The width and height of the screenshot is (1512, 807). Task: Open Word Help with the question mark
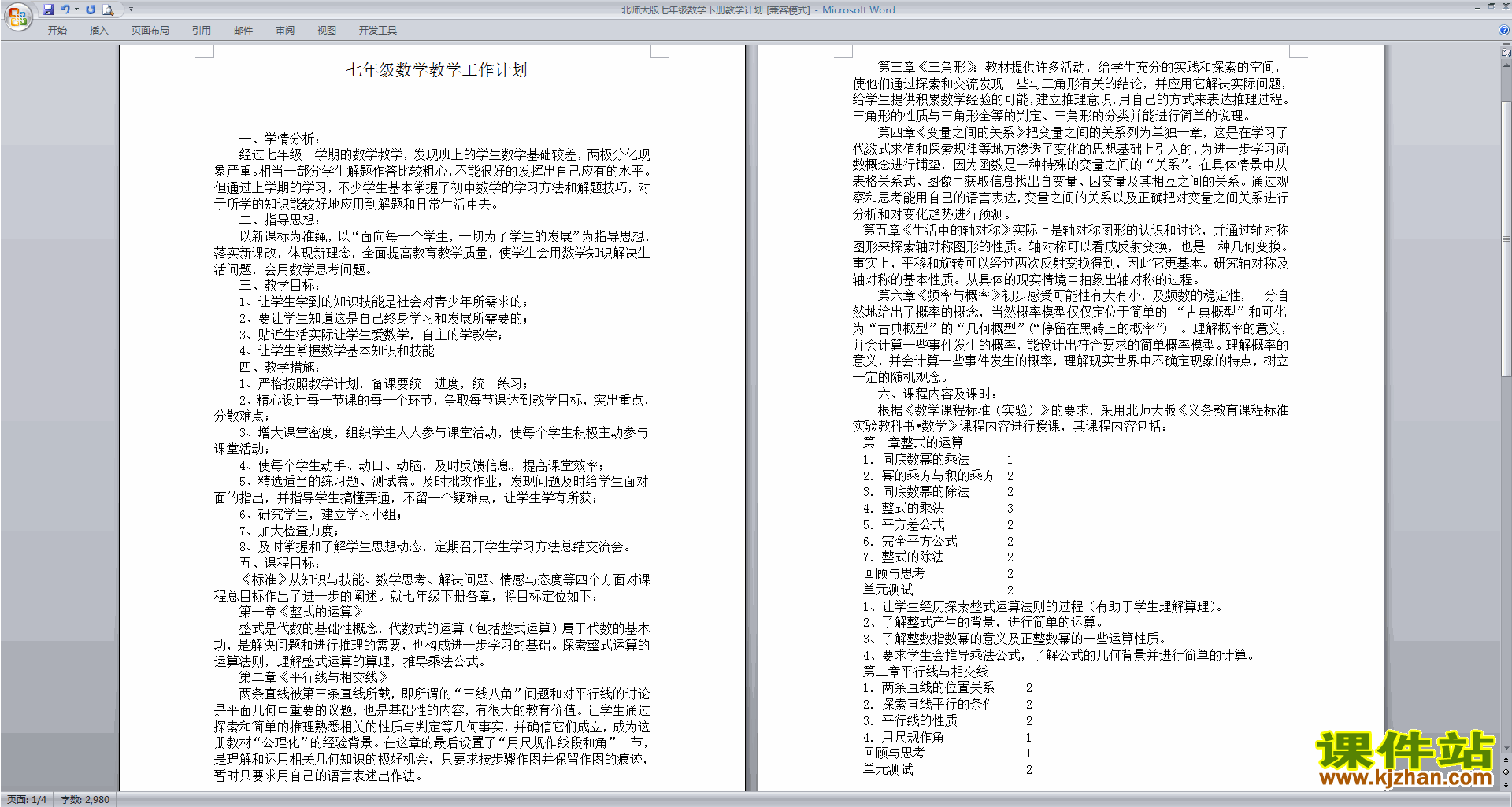tap(1504, 30)
